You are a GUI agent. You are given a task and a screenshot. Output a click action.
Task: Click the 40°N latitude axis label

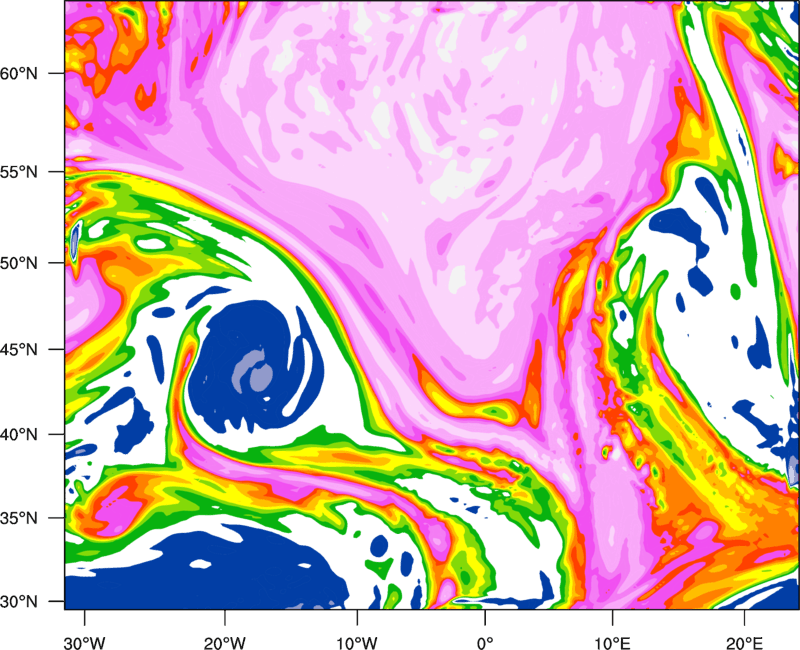pyautogui.click(x=19, y=435)
